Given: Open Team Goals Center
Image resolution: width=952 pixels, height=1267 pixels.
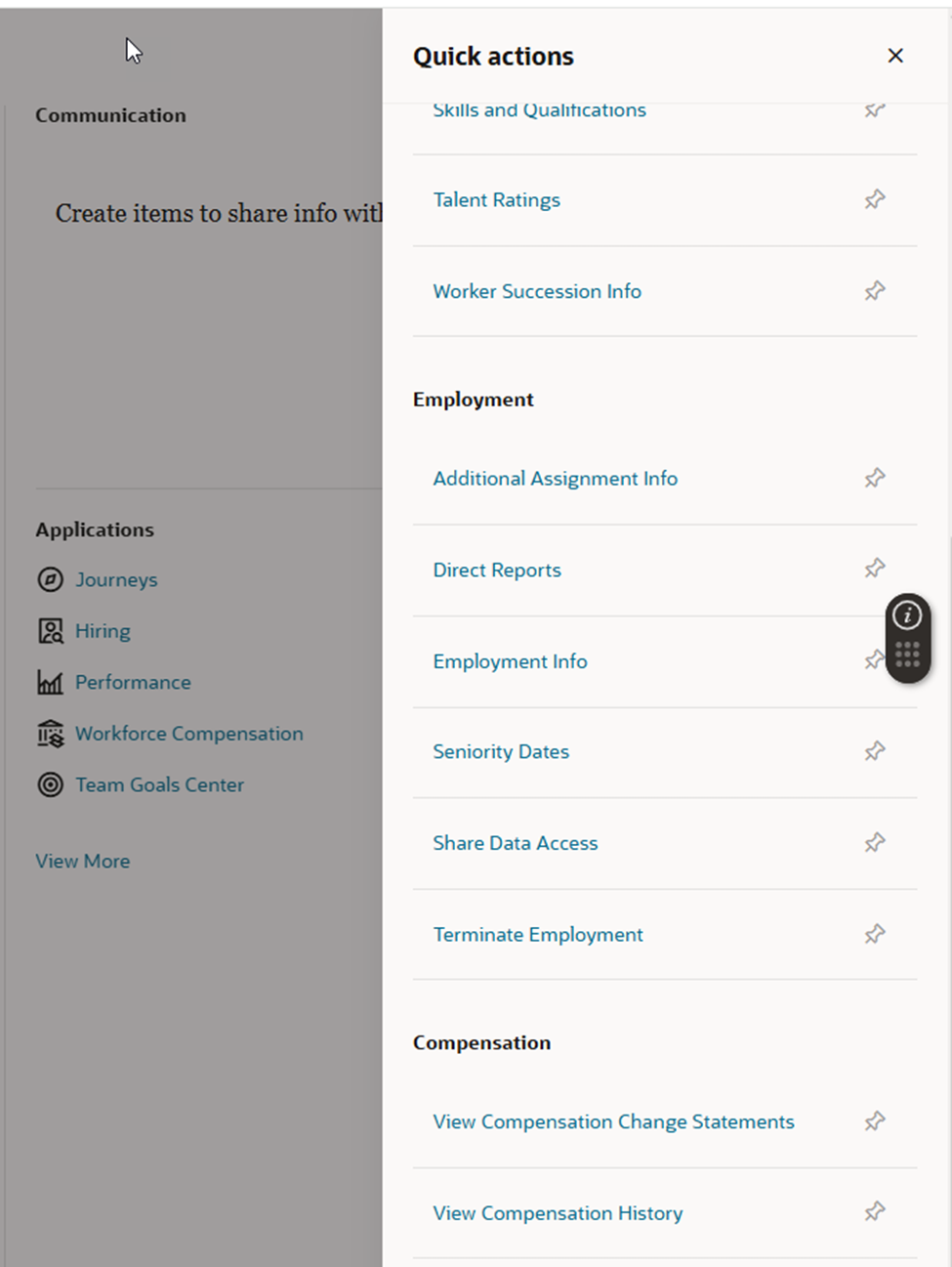Looking at the screenshot, I should tap(160, 784).
